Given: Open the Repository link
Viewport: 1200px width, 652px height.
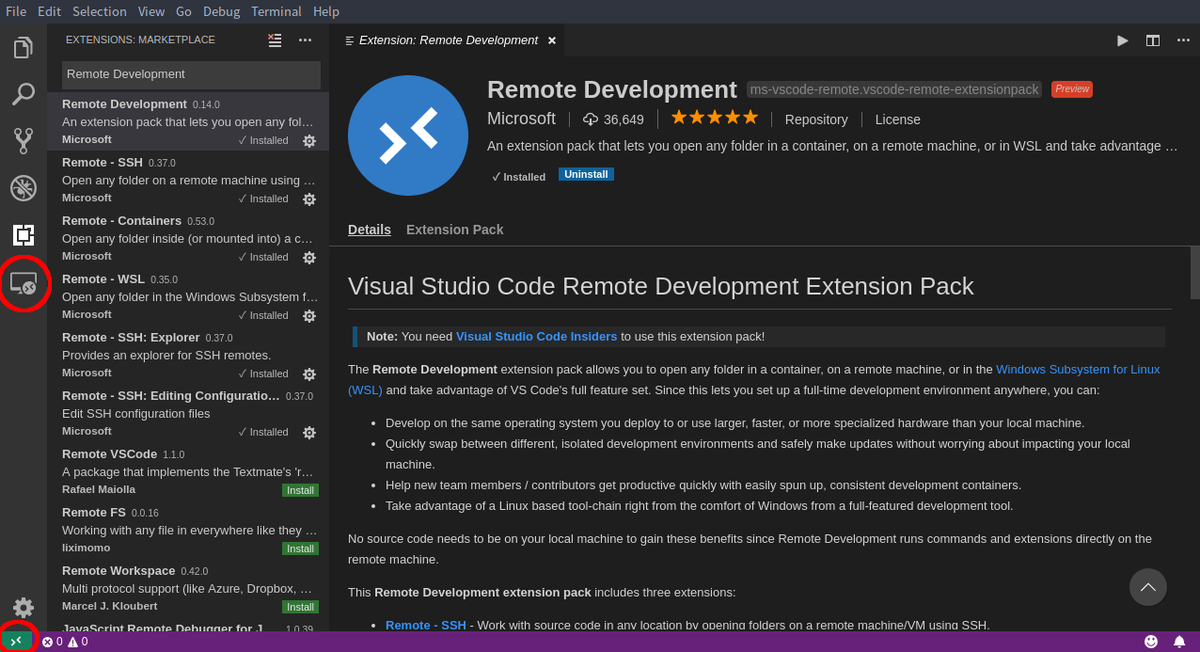Looking at the screenshot, I should (816, 119).
